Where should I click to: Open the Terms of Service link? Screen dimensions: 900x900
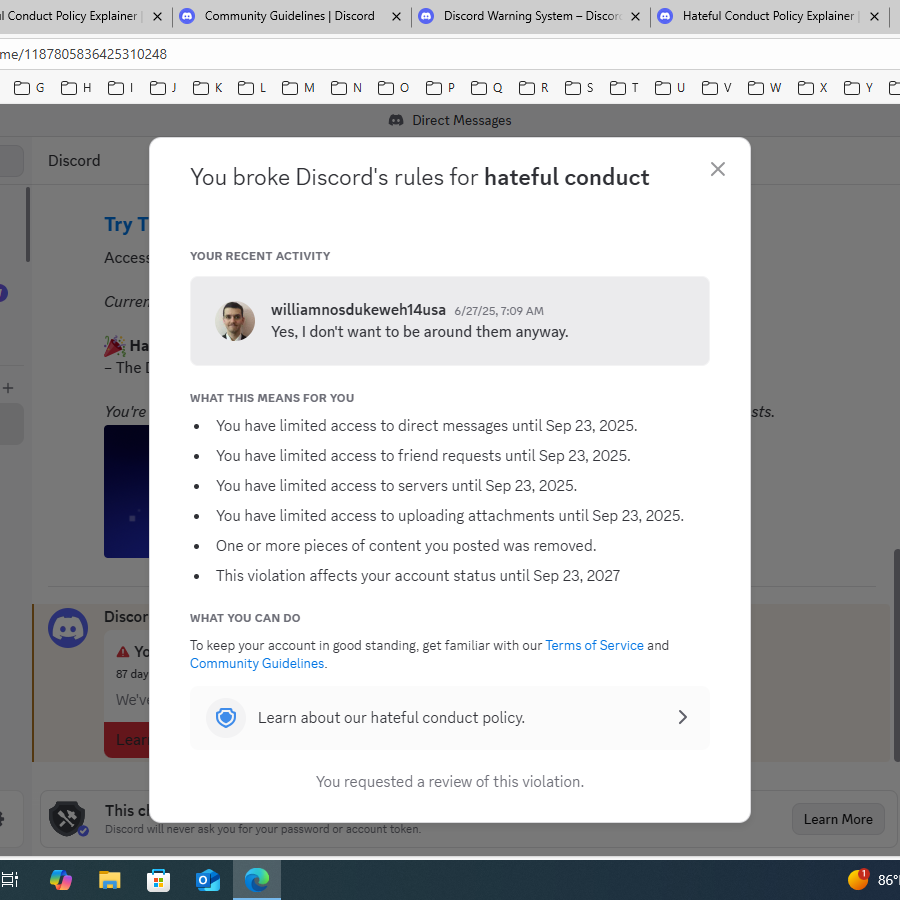[x=594, y=645]
